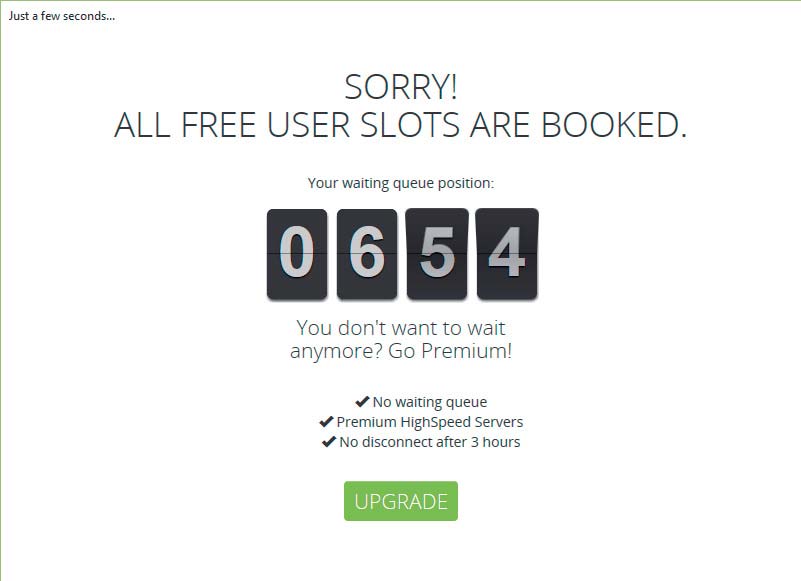
Task: Click the SORRY! heading
Action: click(400, 87)
